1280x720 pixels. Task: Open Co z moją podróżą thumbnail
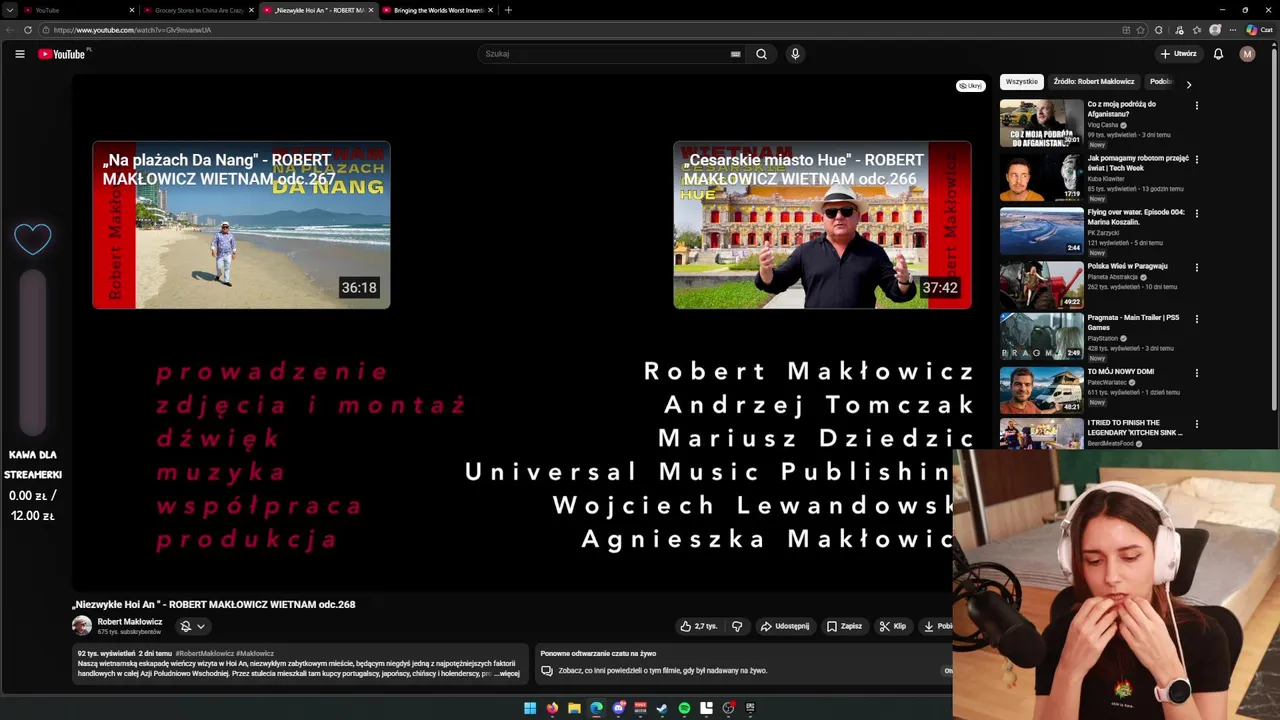point(1041,123)
